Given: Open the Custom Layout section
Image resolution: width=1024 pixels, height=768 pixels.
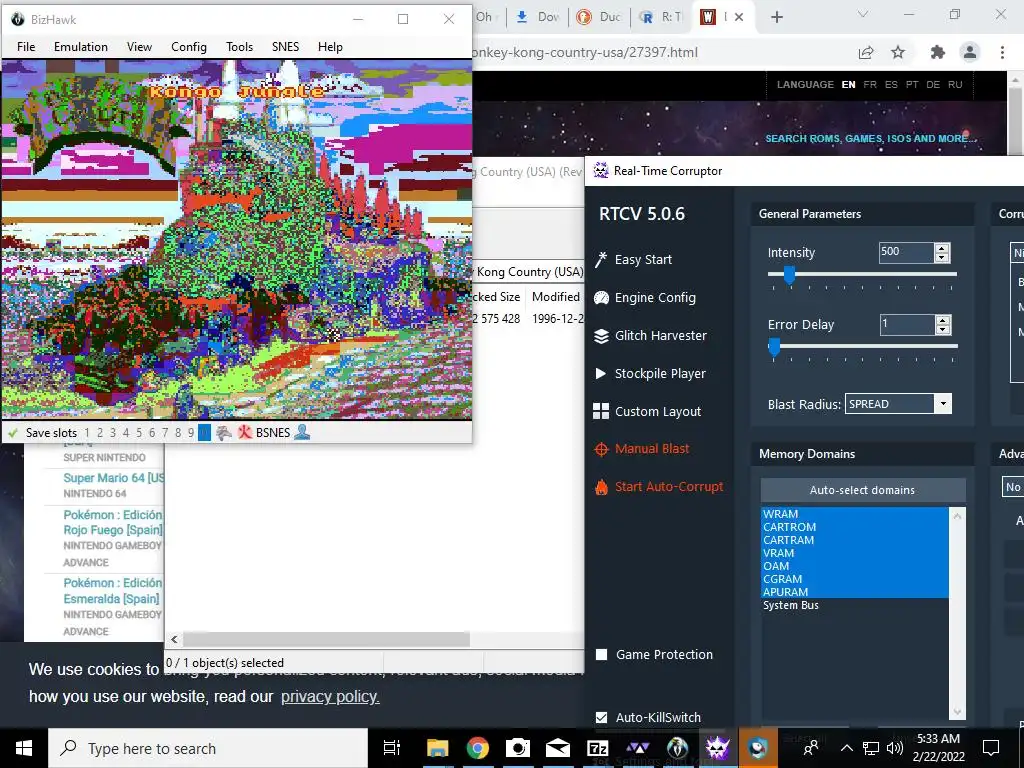Looking at the screenshot, I should coord(647,411).
